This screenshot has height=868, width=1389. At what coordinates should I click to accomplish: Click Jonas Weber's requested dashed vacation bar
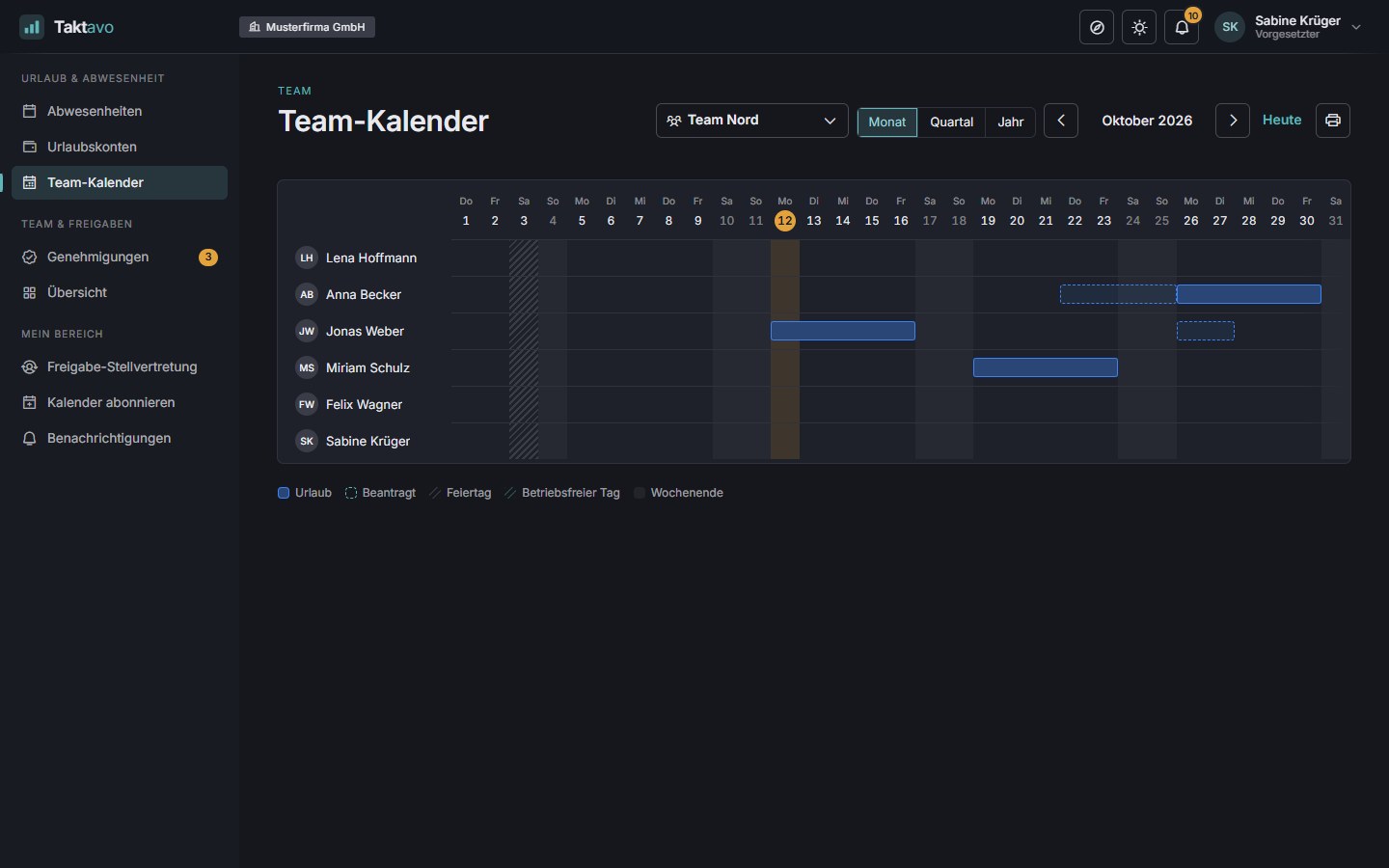pos(1206,331)
